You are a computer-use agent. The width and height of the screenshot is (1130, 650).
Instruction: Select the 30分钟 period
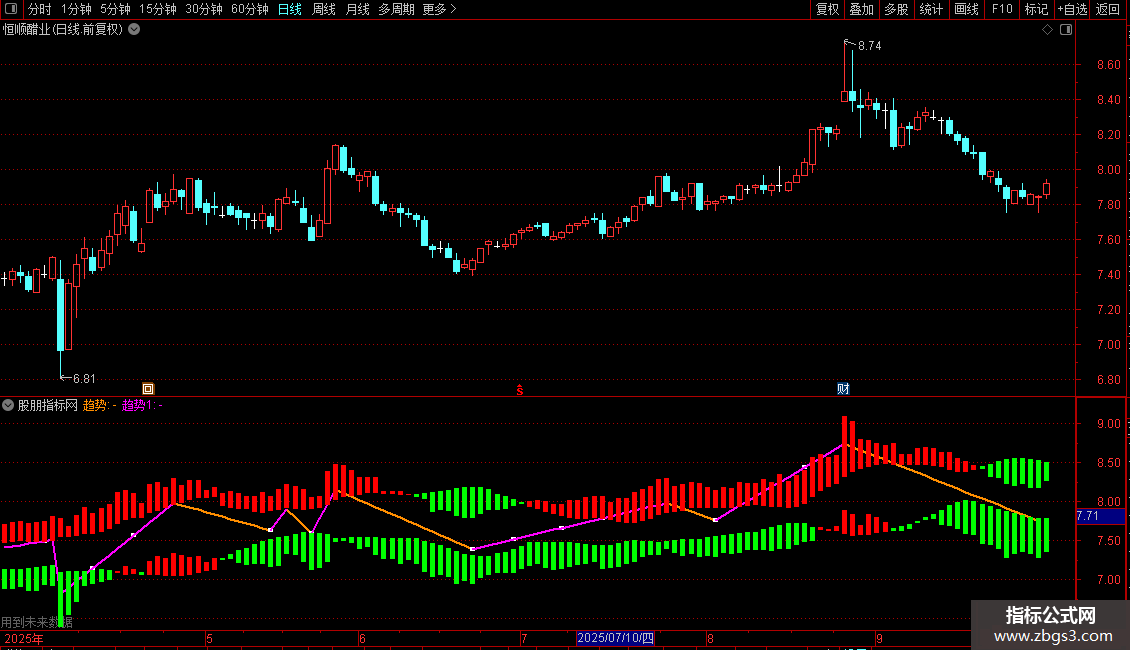click(204, 9)
